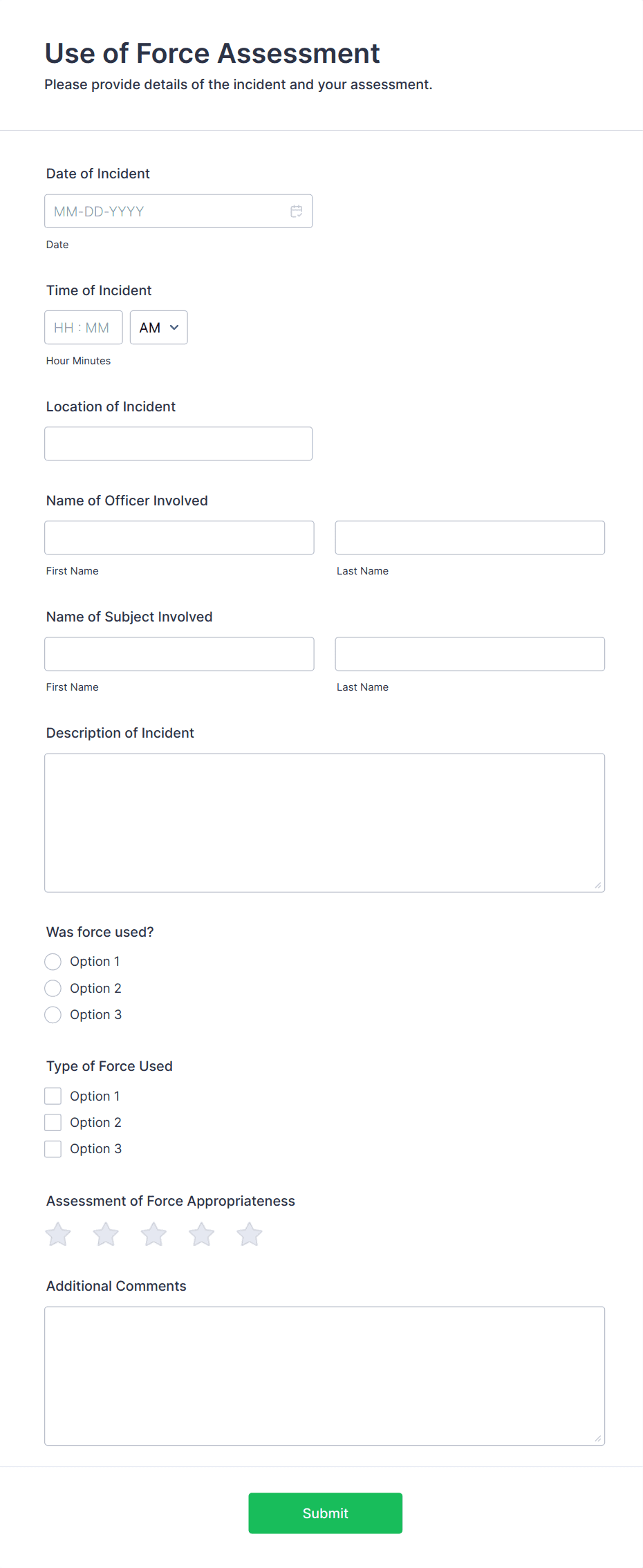Click the AM/PM dropdown chevron
Screen dimensions: 643x1568
point(174,327)
